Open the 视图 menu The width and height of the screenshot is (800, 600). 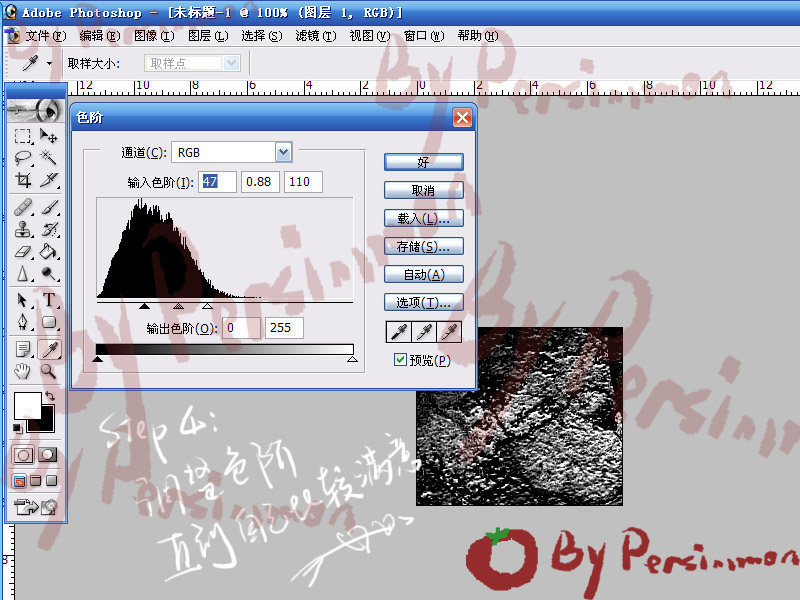370,36
